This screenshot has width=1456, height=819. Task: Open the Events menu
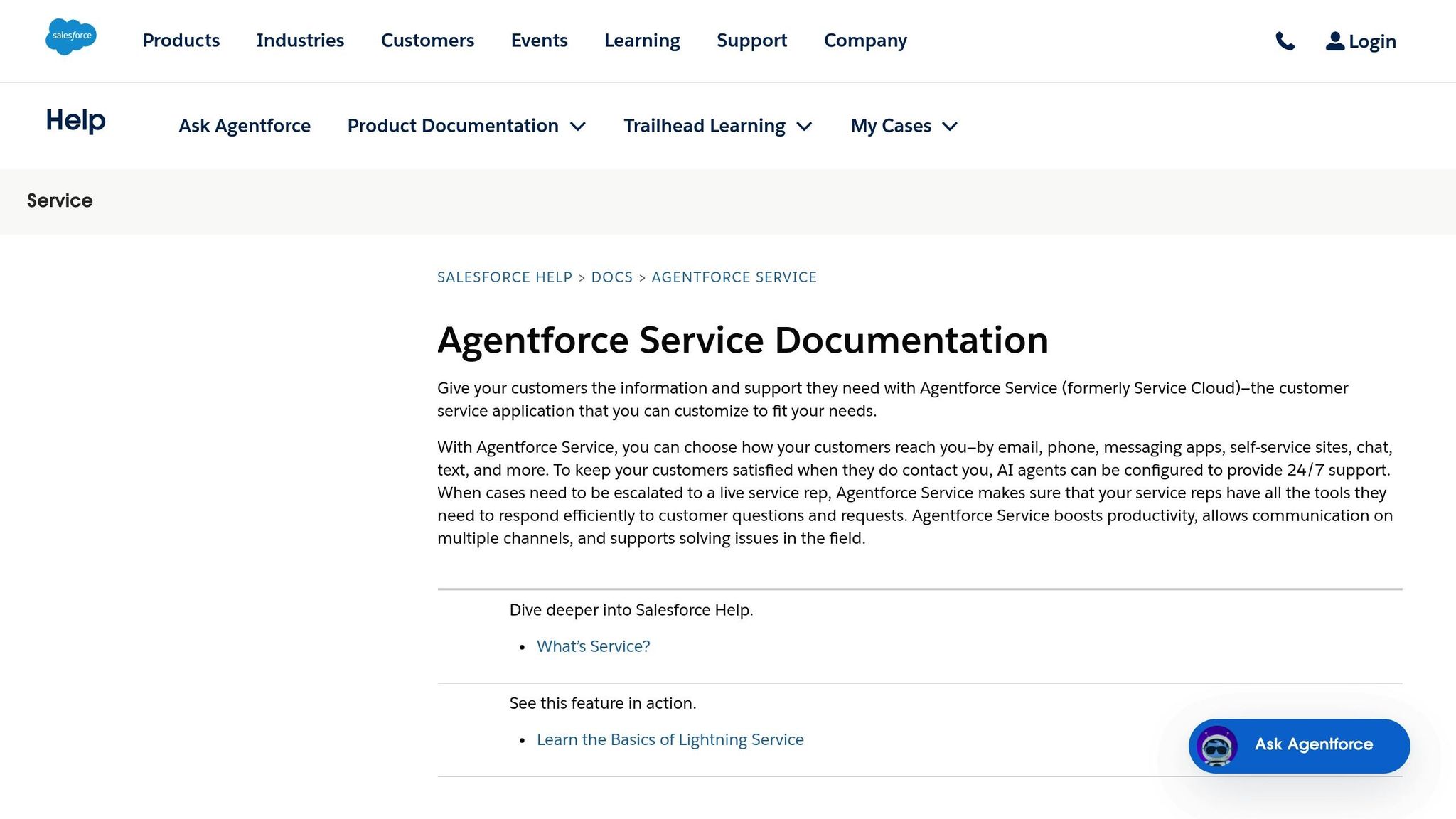(539, 41)
